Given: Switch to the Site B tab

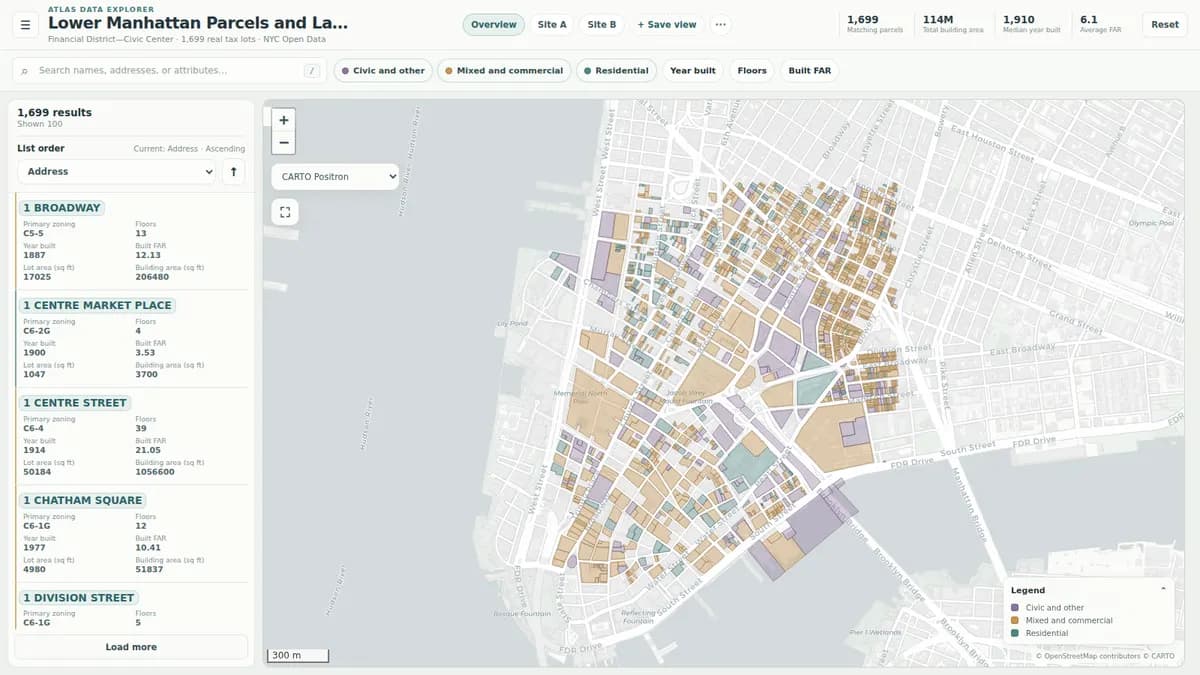Looking at the screenshot, I should [x=602, y=25].
